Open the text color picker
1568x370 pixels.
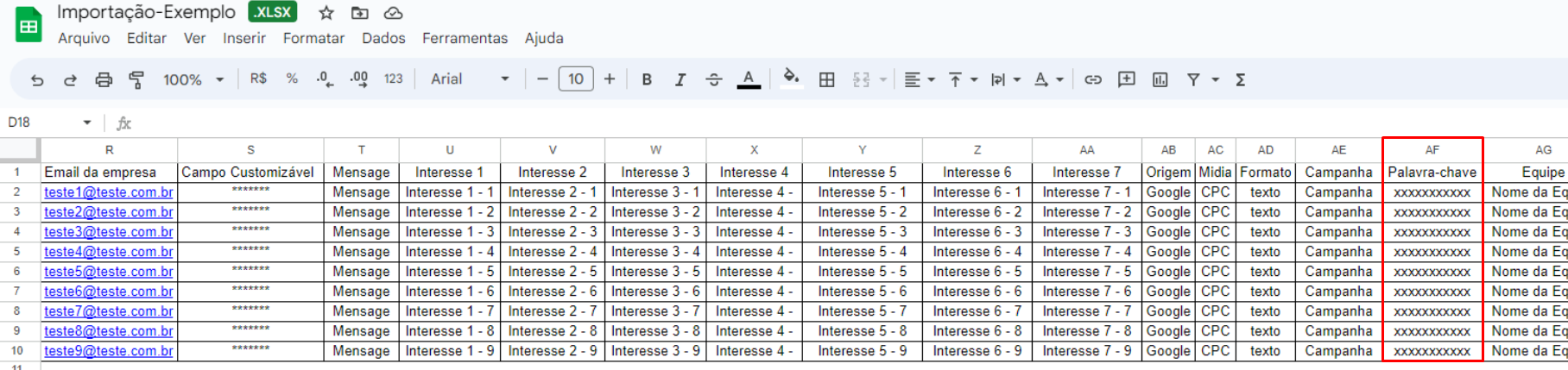coord(749,79)
